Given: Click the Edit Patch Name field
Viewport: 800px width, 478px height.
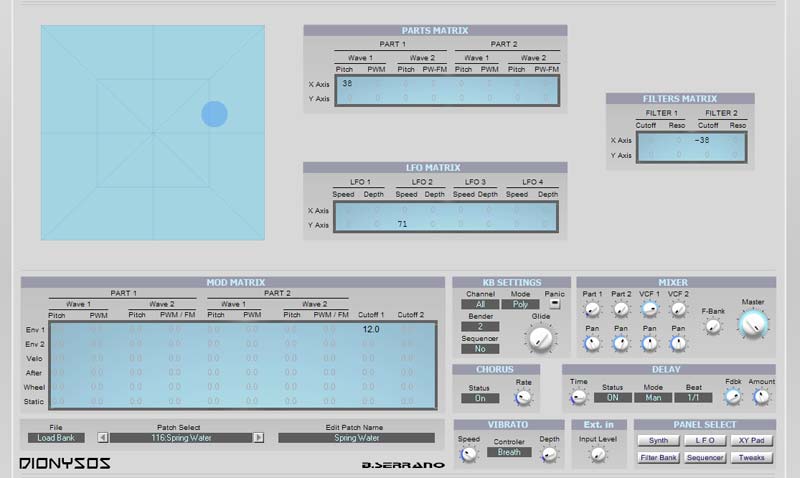Looking at the screenshot, I should pyautogui.click(x=357, y=438).
